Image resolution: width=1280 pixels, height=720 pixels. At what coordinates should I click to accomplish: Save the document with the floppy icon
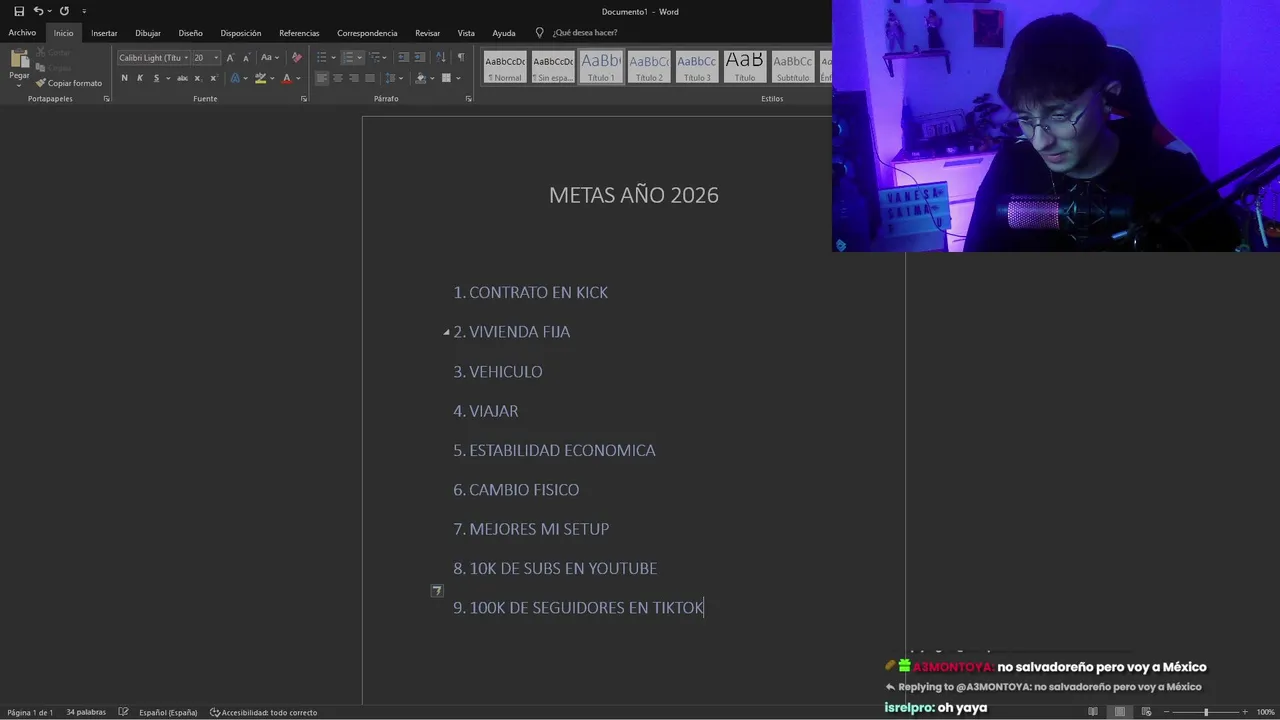pyautogui.click(x=19, y=11)
